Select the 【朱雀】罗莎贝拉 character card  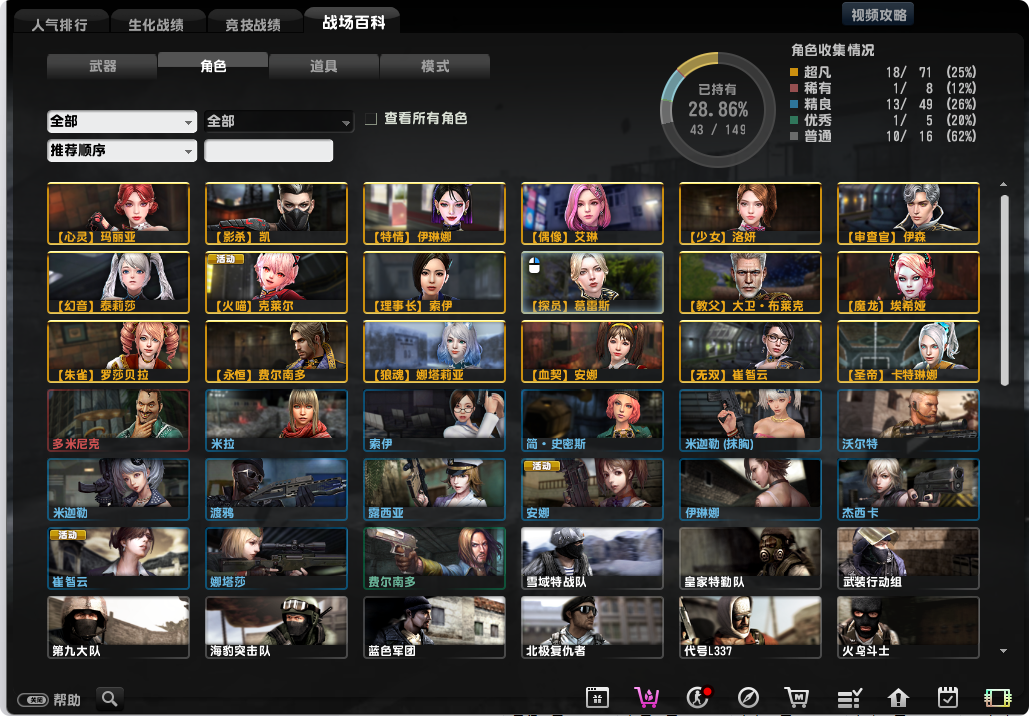(119, 351)
